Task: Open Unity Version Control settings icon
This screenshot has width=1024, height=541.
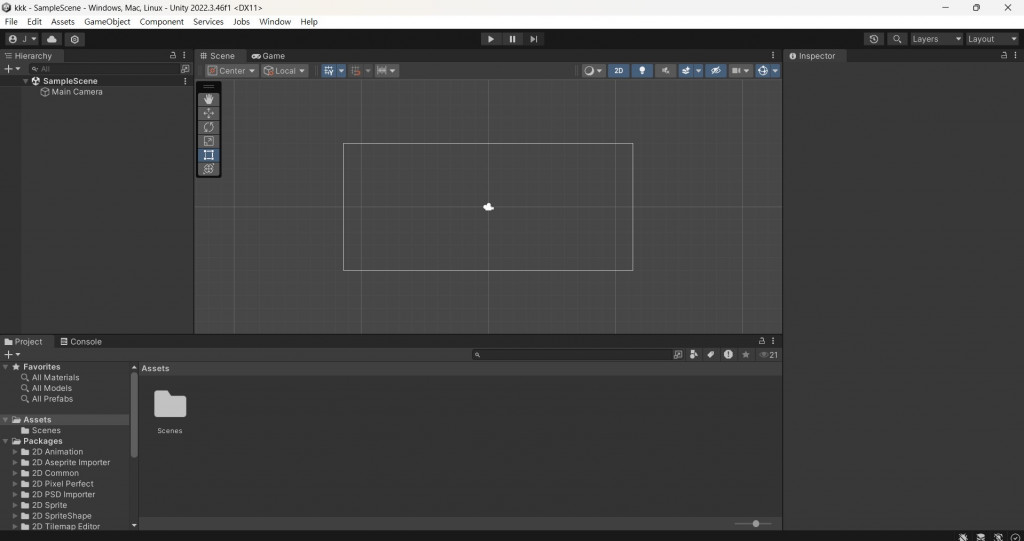Action: (74, 39)
